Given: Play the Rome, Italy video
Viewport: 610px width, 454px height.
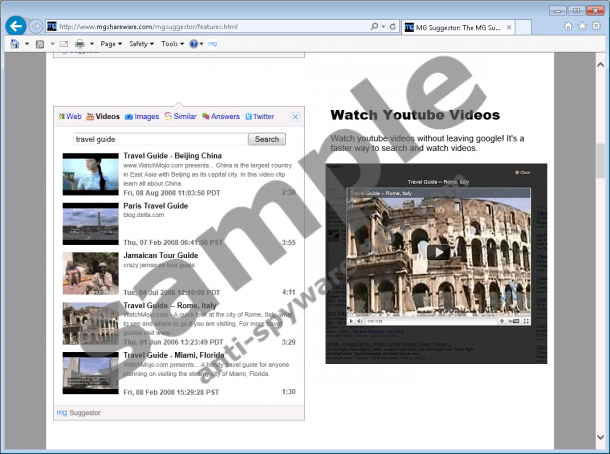Looking at the screenshot, I should [437, 252].
